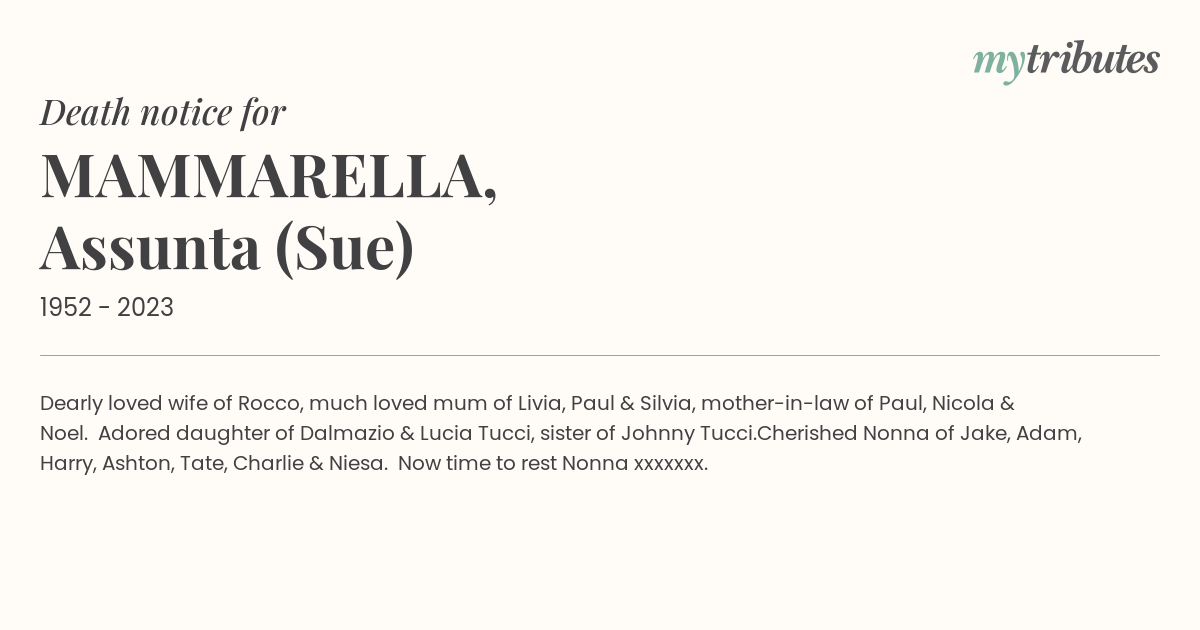This screenshot has width=1200, height=630.
Task: Click the years '1952 - 2023'
Action: coord(107,307)
